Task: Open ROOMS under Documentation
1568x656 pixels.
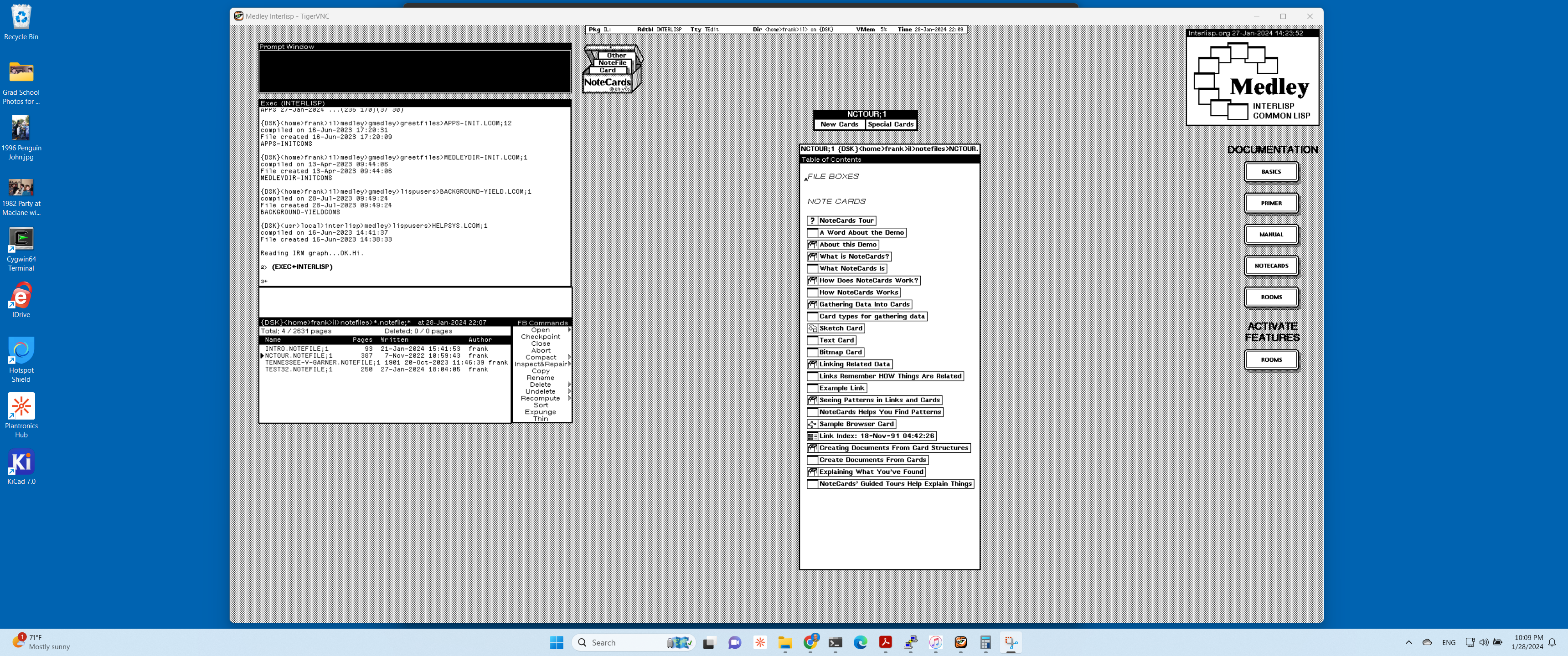Action: point(1271,297)
